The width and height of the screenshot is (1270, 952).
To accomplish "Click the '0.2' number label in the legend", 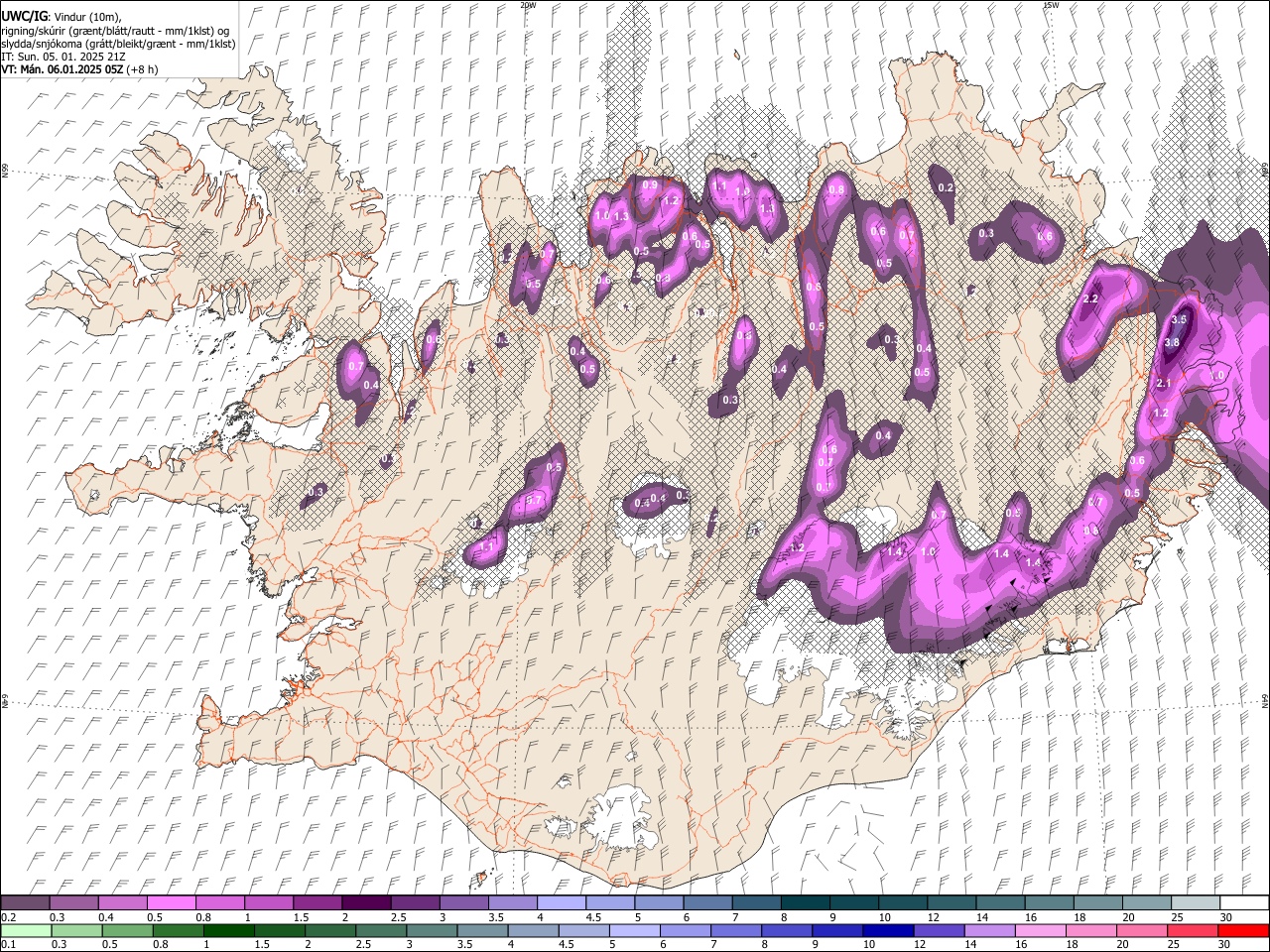I will [x=8, y=917].
